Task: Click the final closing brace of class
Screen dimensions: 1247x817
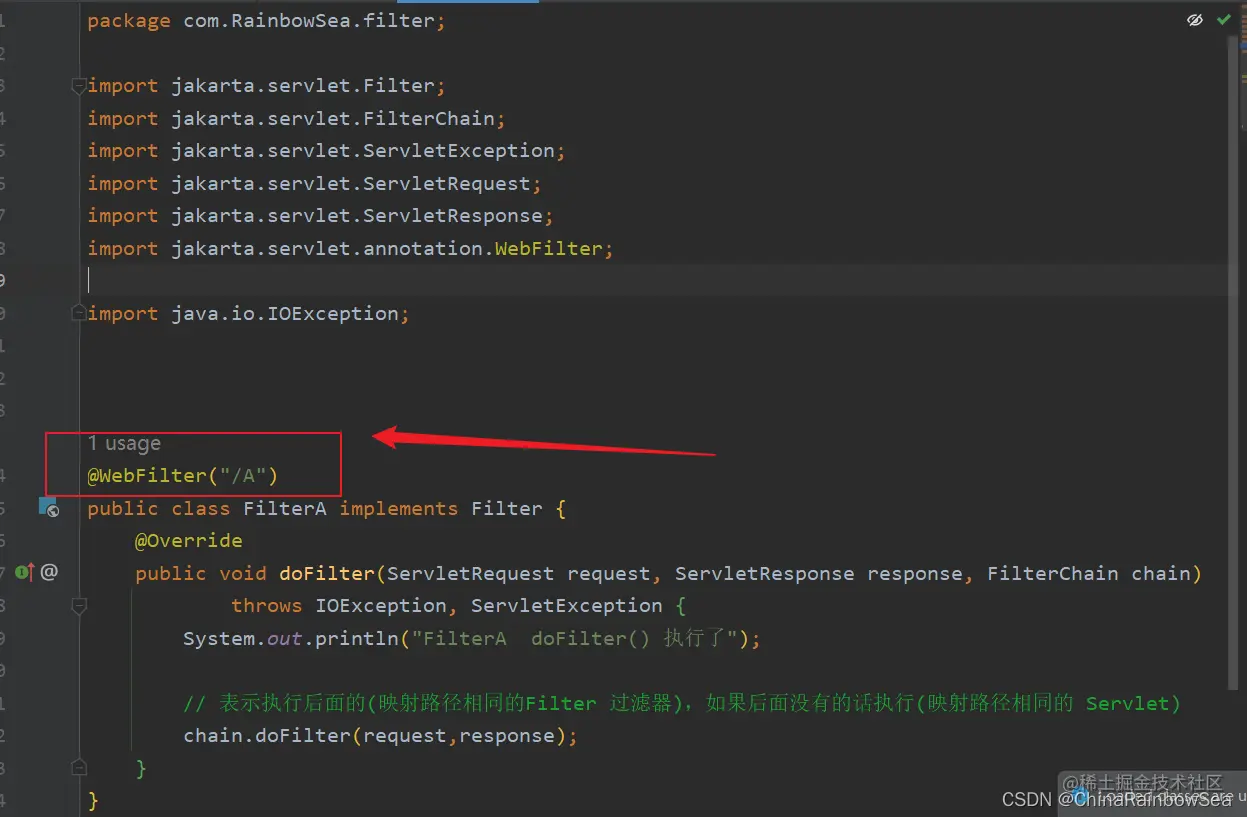Action: tap(93, 800)
